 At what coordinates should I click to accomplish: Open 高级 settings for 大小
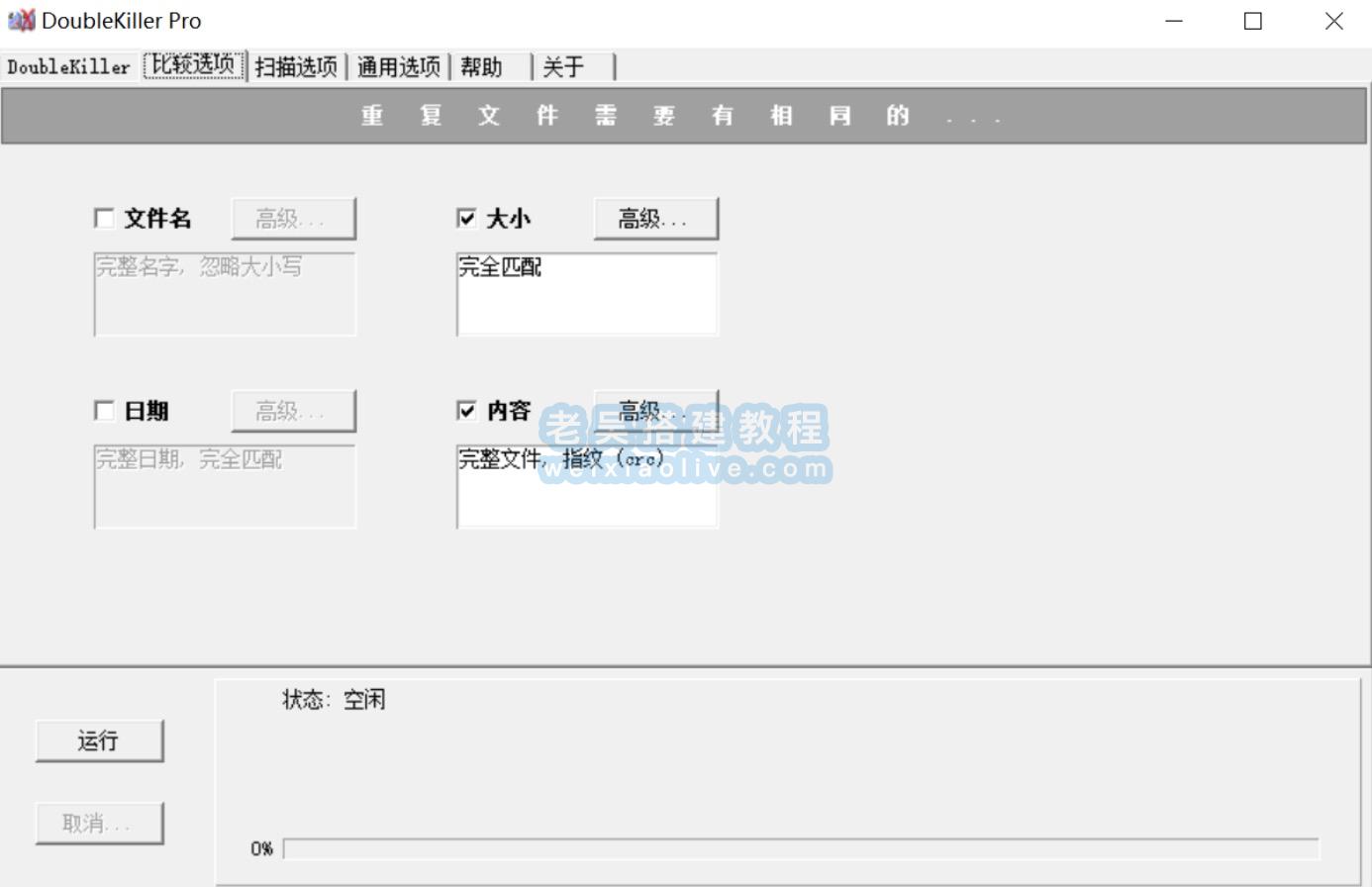point(655,219)
